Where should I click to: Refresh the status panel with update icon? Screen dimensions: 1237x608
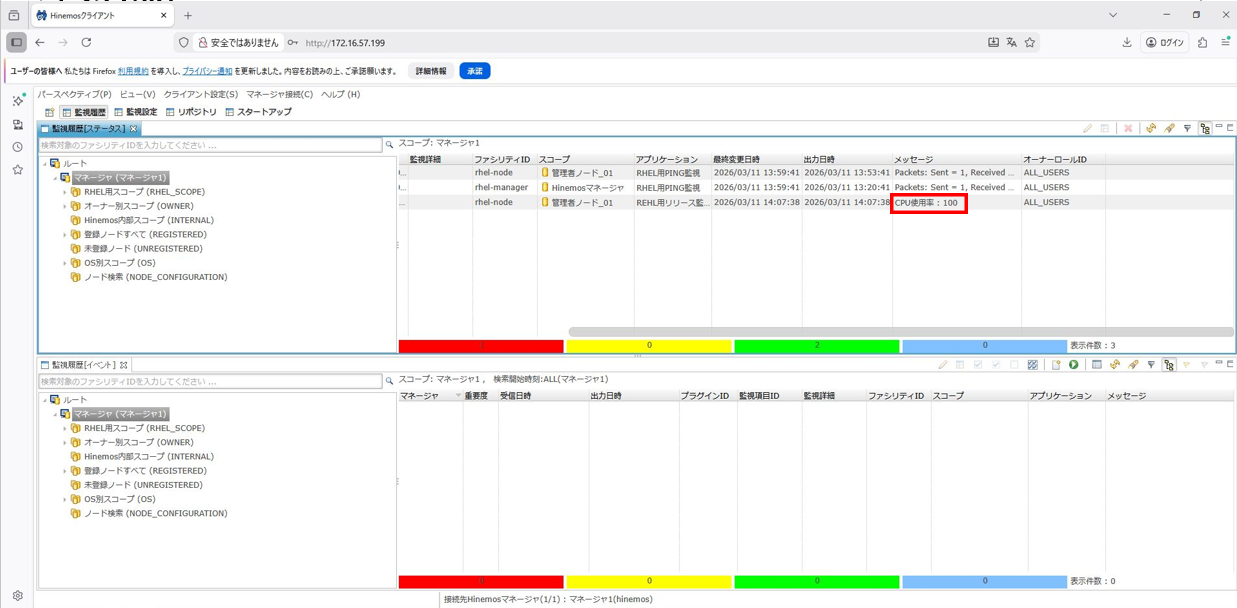click(x=1151, y=129)
